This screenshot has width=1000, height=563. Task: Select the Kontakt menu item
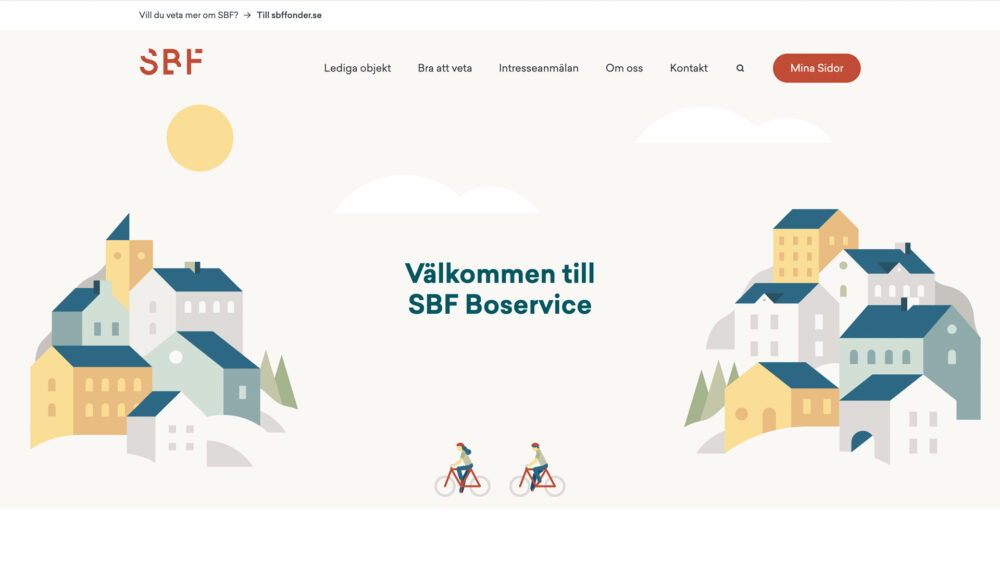[x=688, y=68]
